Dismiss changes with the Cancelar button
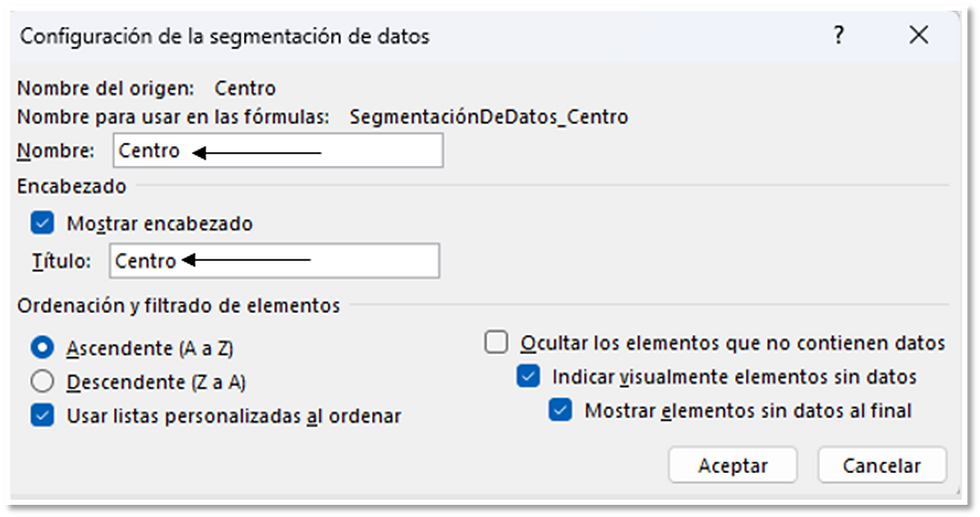 (882, 465)
